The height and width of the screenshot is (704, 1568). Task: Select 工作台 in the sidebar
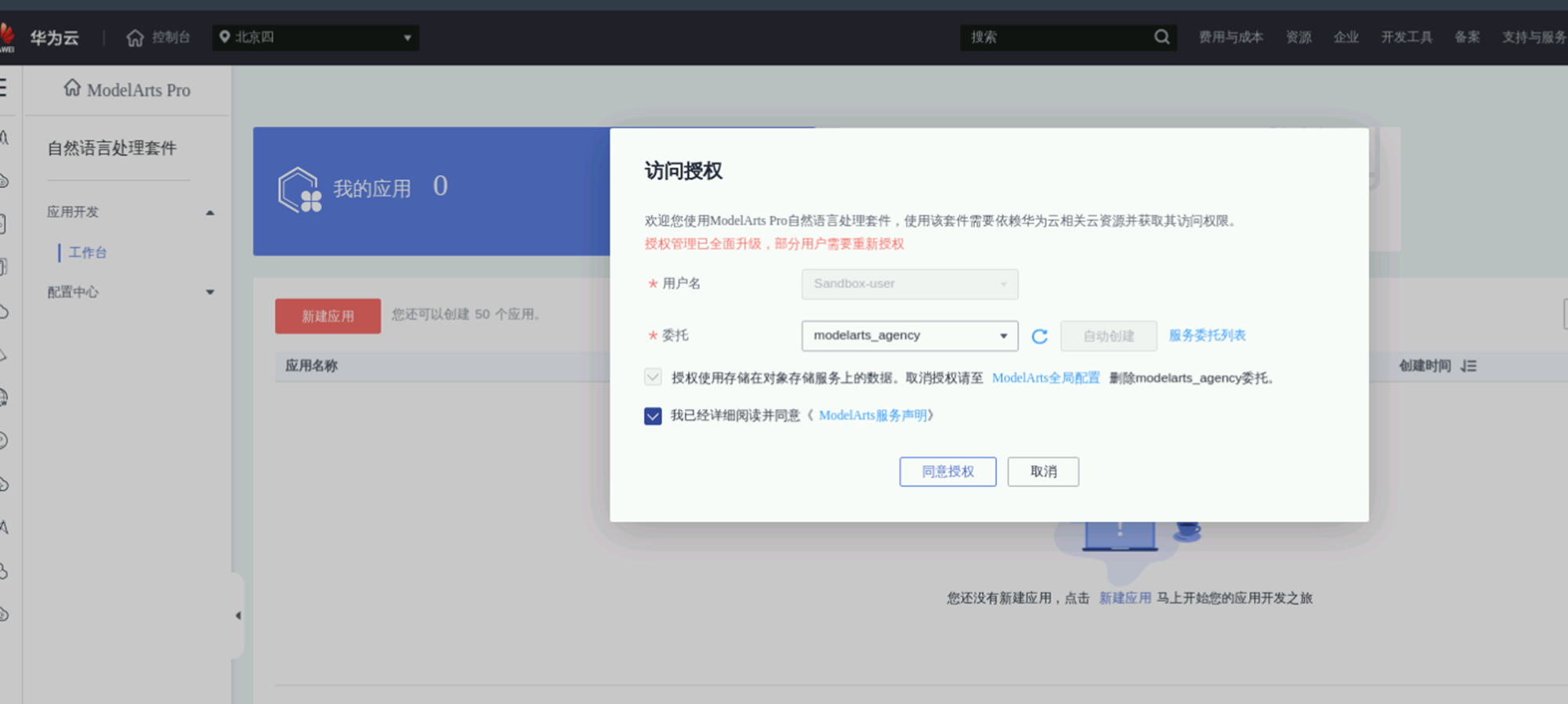pos(88,252)
